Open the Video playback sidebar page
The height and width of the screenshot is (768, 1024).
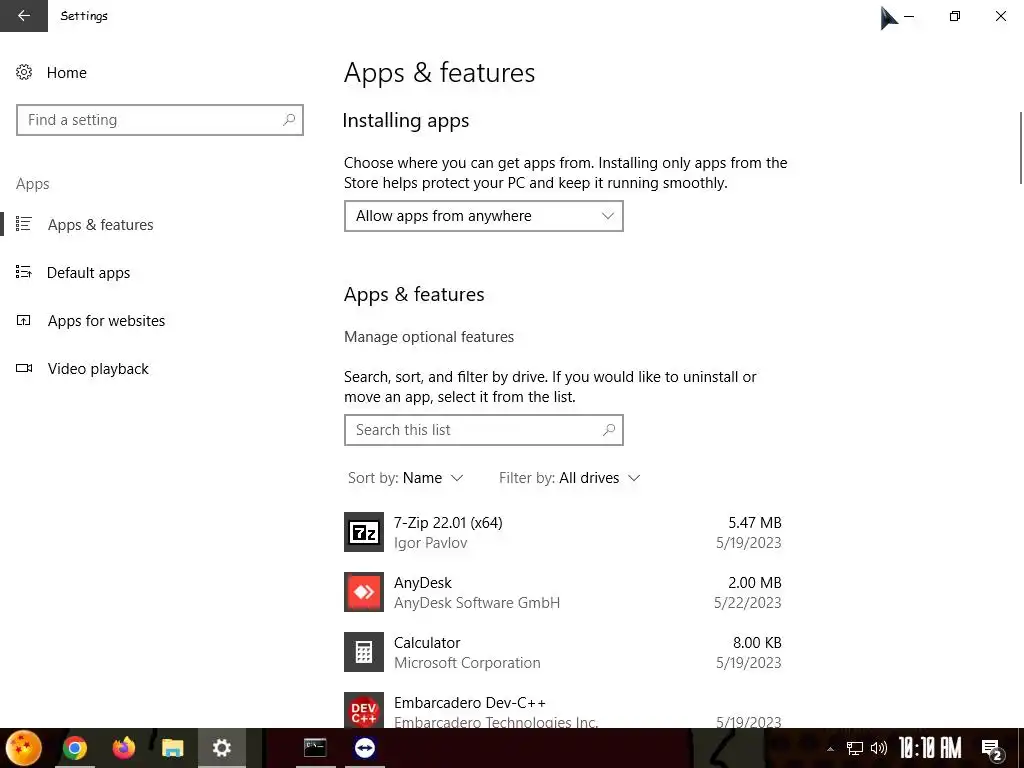(98, 369)
